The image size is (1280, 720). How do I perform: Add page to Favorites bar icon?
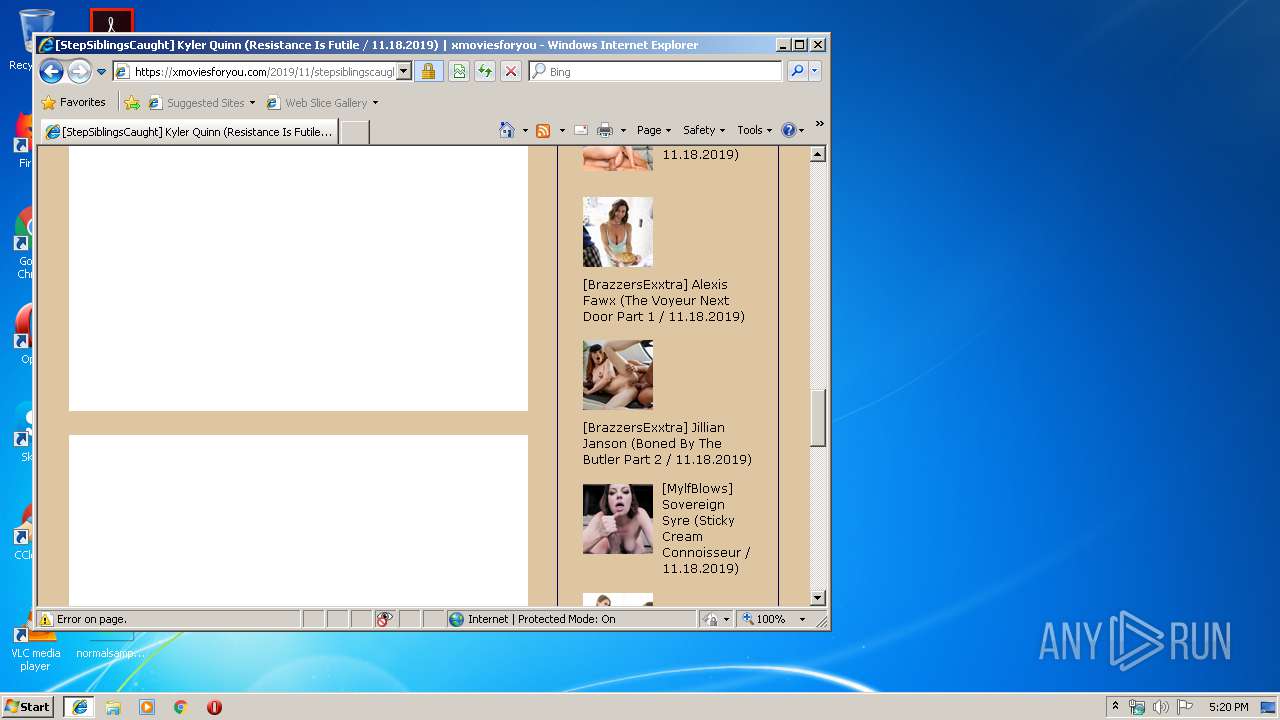pos(132,102)
